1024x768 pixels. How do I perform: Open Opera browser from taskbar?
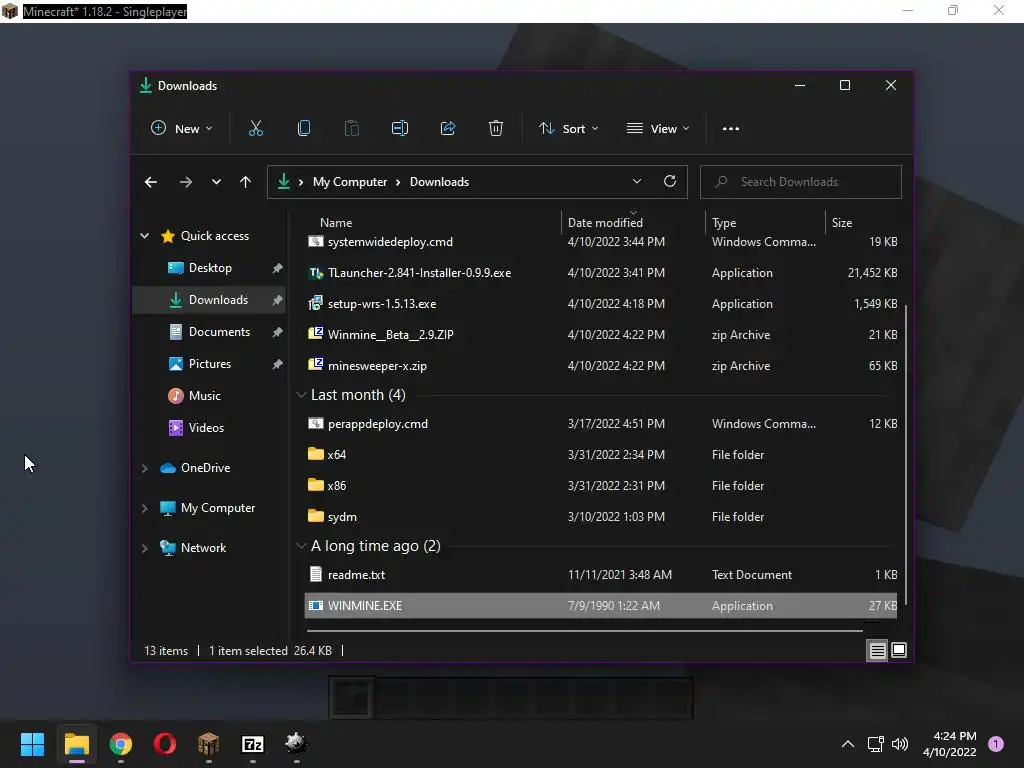[x=165, y=744]
